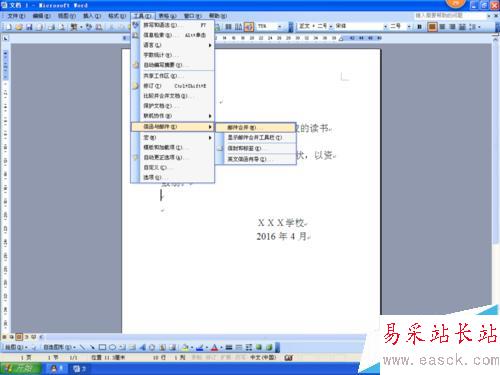Image resolution: width=500 pixels, height=375 pixels.
Task: Insert a text box from drawing toolbar
Action: click(122, 347)
